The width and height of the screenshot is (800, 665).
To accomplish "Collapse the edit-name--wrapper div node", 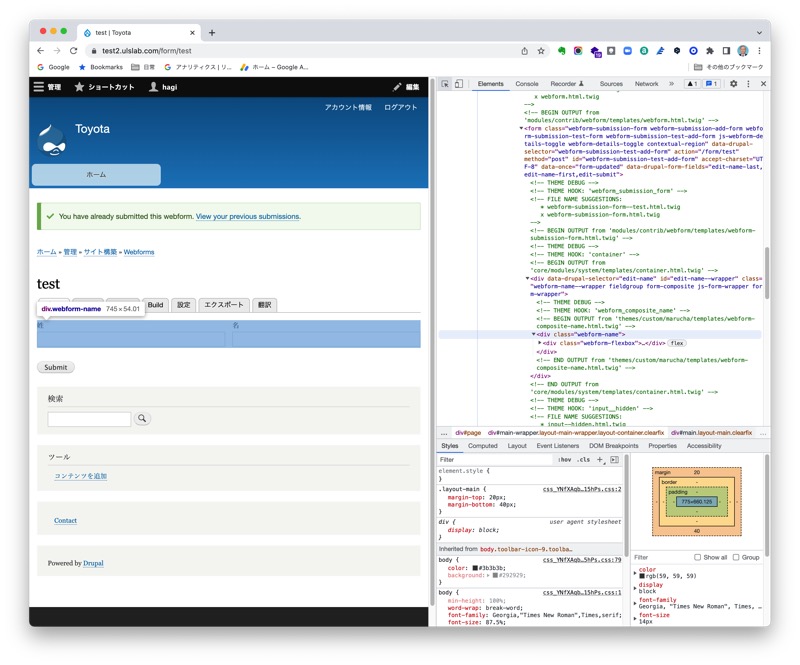I will 528,279.
